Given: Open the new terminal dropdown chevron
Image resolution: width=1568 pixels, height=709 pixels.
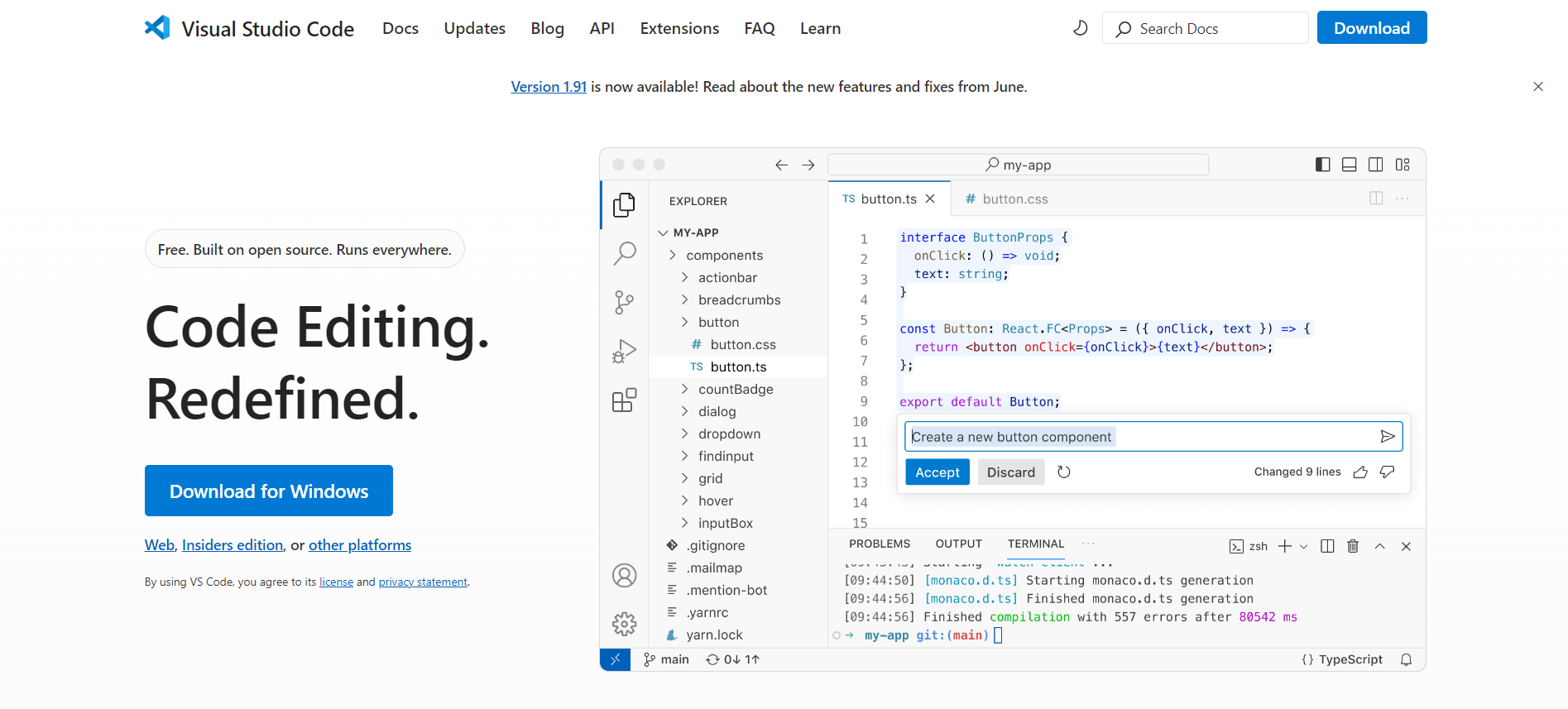Looking at the screenshot, I should 1304,547.
